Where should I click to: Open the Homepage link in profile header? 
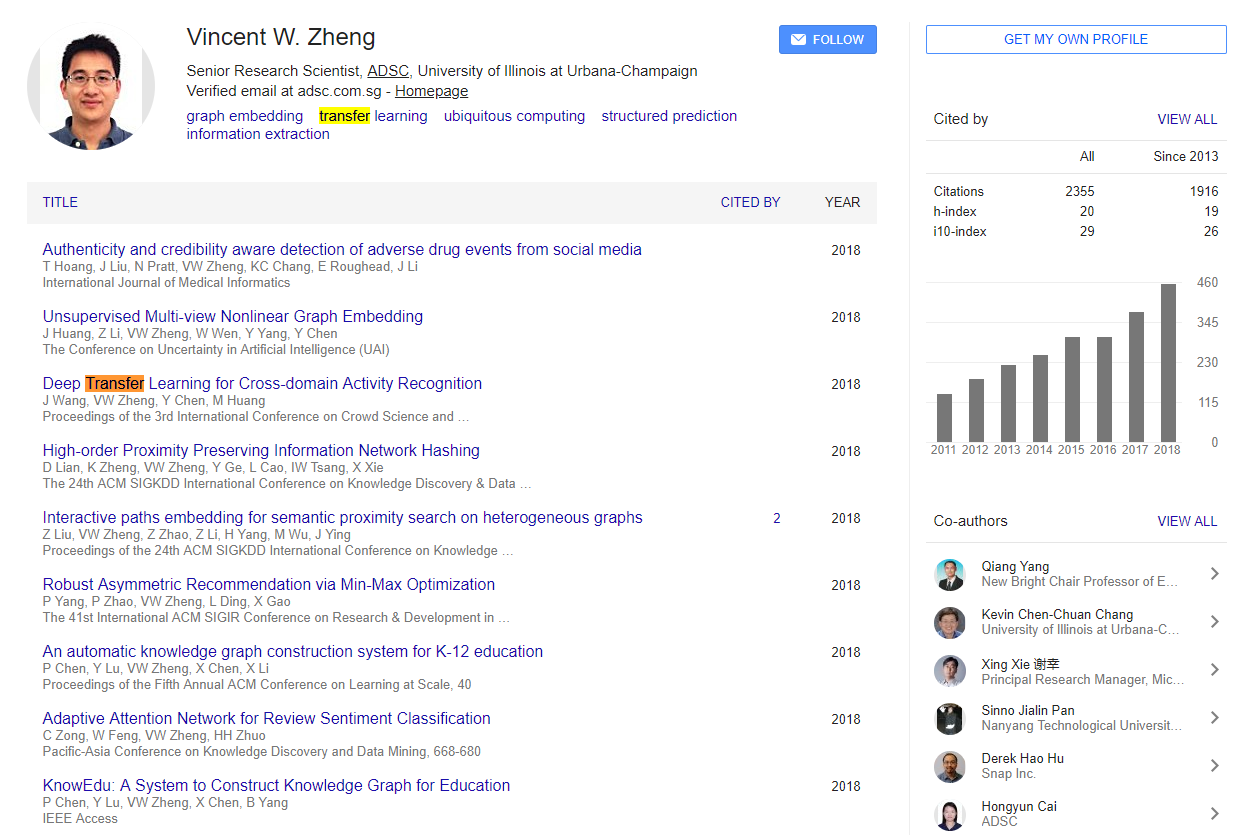tap(431, 91)
